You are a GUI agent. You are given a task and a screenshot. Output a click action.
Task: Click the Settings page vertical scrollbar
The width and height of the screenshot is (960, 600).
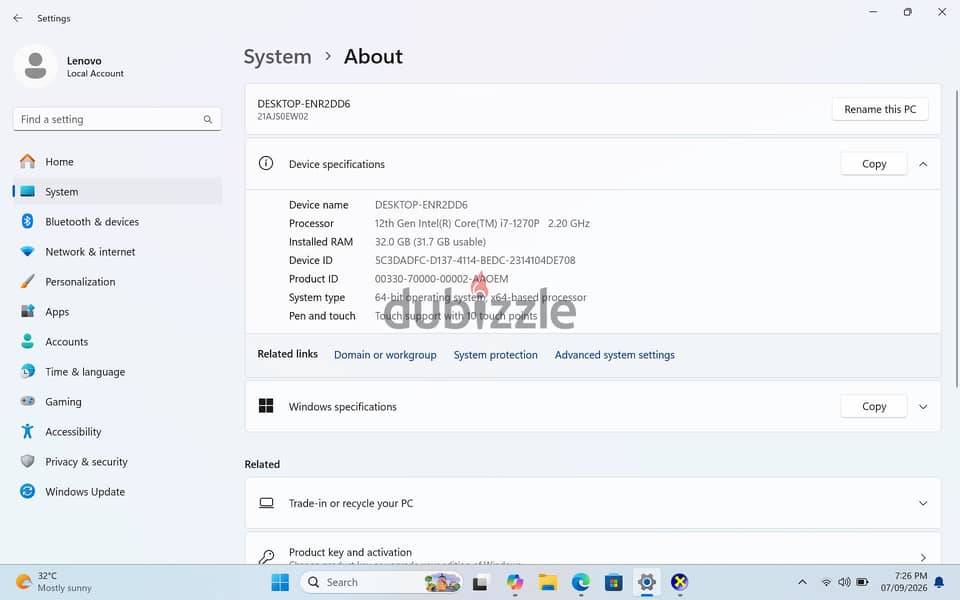pyautogui.click(x=957, y=239)
